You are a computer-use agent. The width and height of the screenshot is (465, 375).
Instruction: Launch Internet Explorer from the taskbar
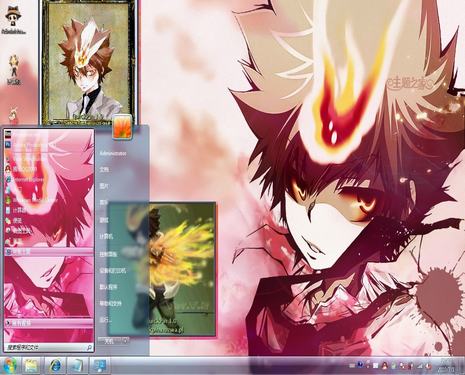coord(55,365)
